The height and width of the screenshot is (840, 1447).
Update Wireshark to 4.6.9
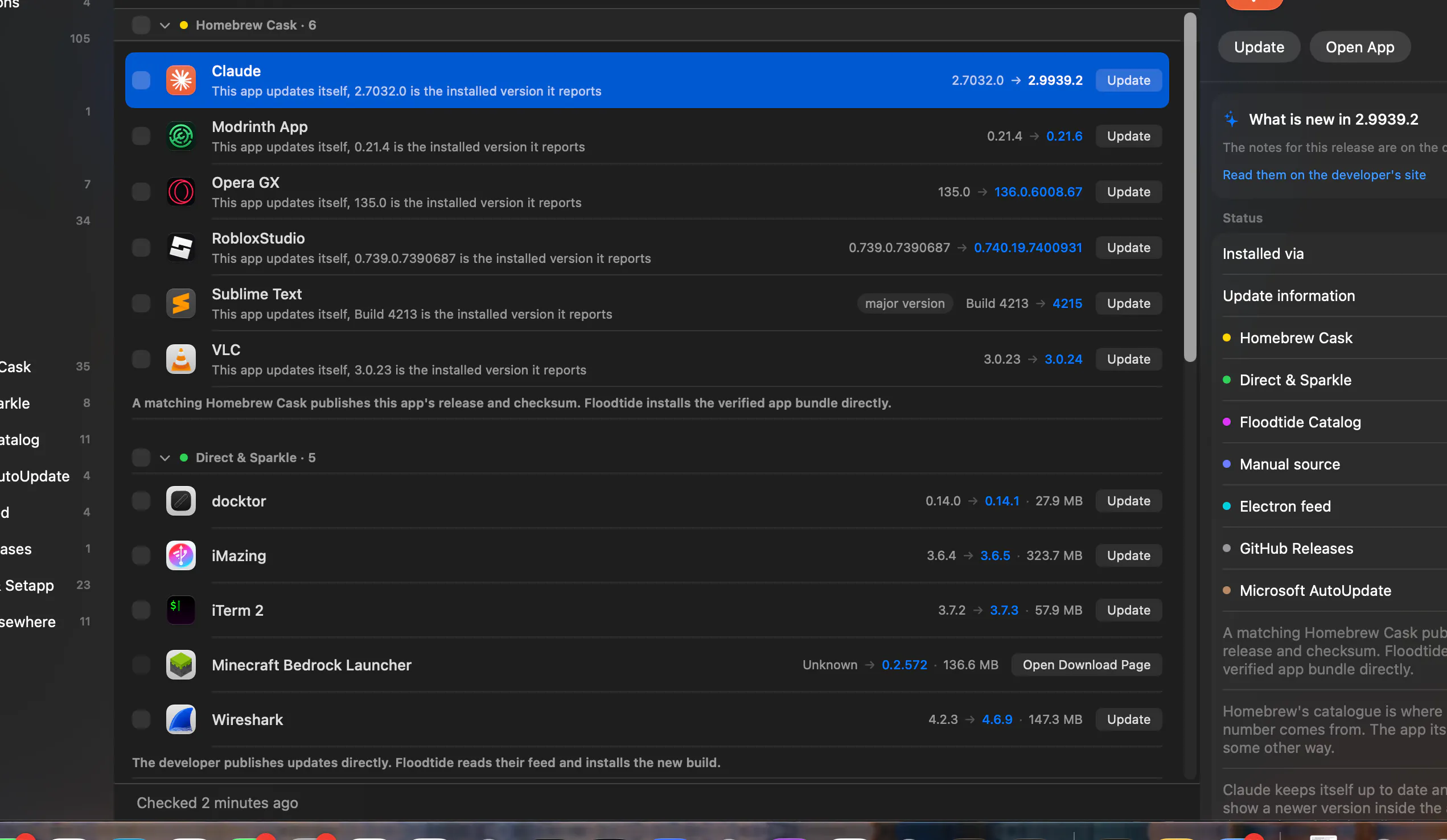pos(1128,718)
